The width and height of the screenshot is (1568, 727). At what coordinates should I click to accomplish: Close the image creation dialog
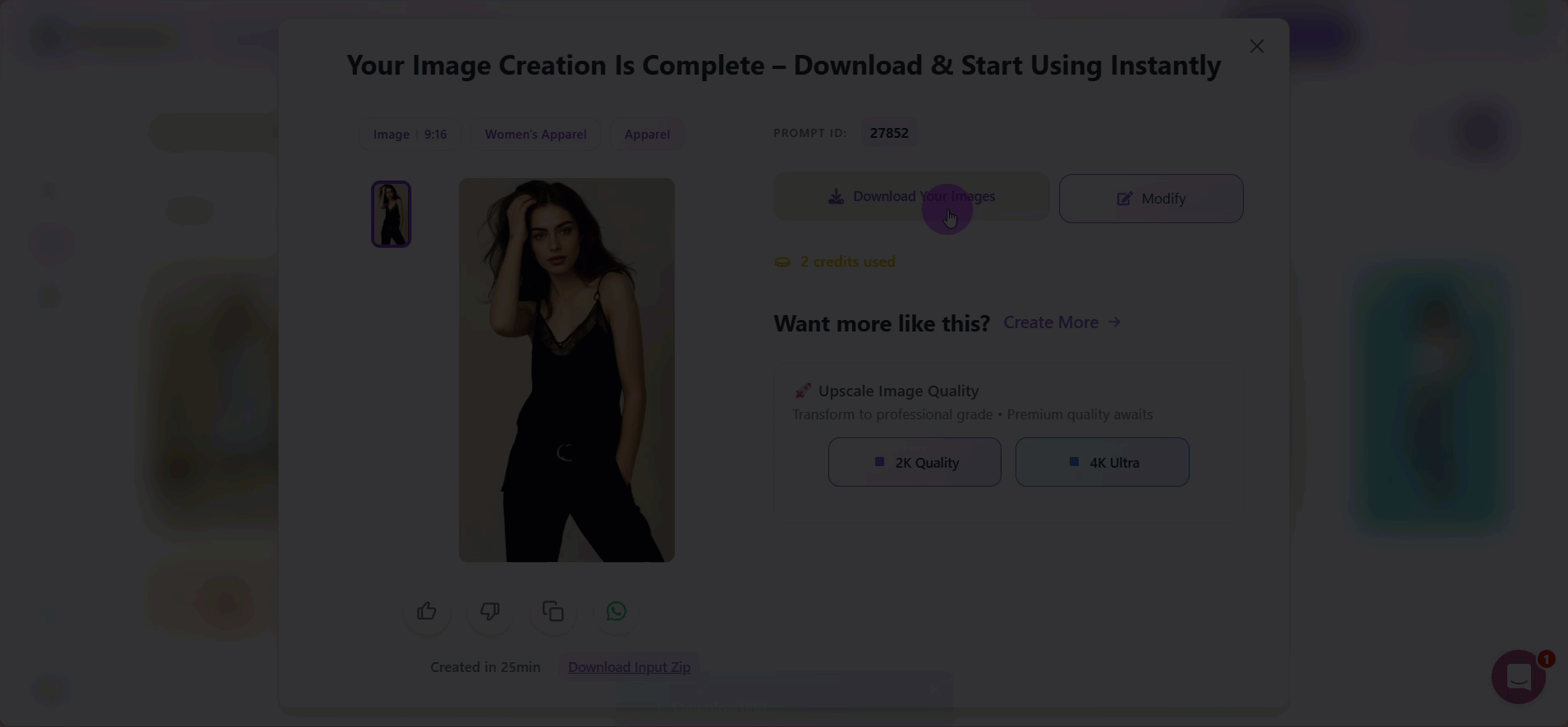pos(1256,47)
